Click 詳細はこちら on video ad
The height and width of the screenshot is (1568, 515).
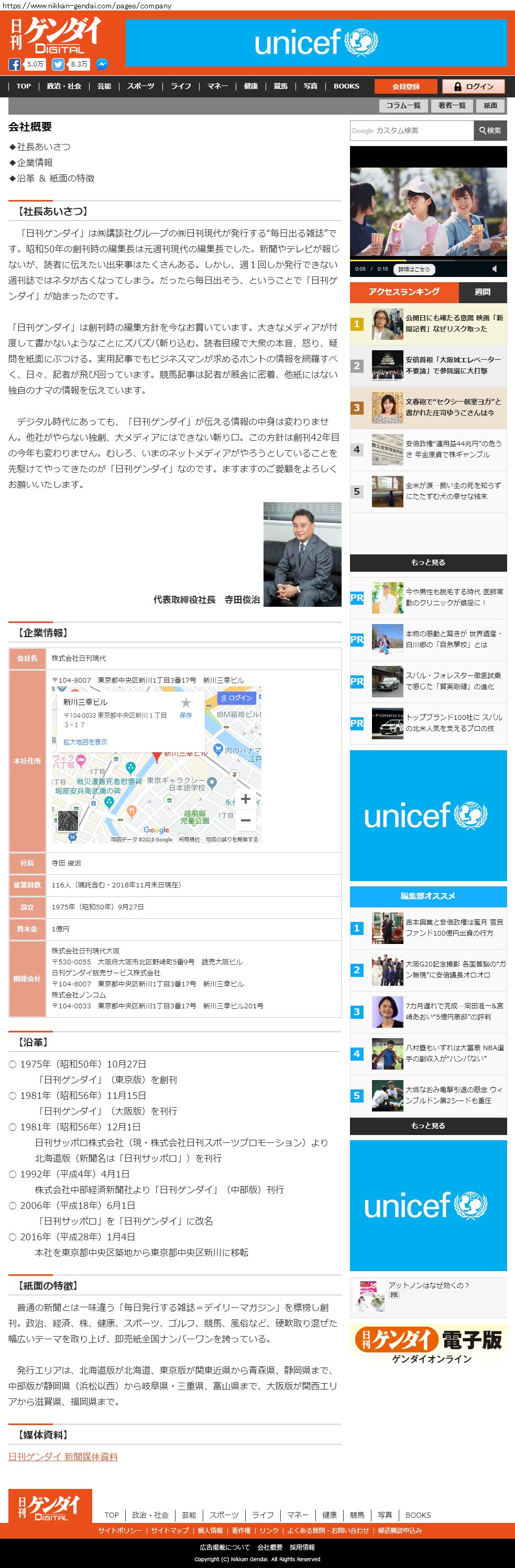point(414,269)
